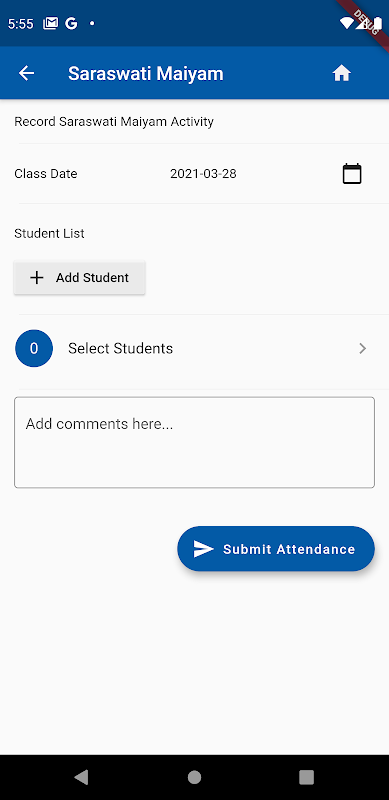Tap the Wi-Fi status icon
Screen dimensions: 389x800
pos(347,23)
